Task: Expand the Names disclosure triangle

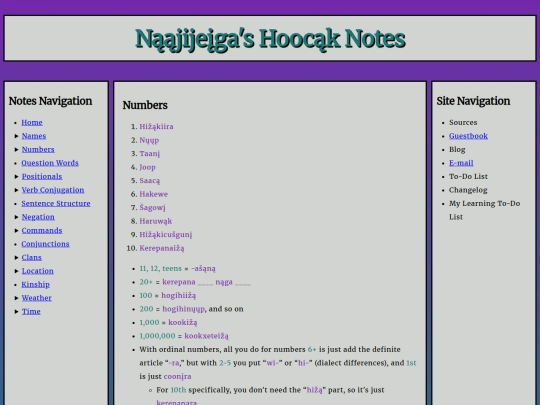Action: pos(16,136)
